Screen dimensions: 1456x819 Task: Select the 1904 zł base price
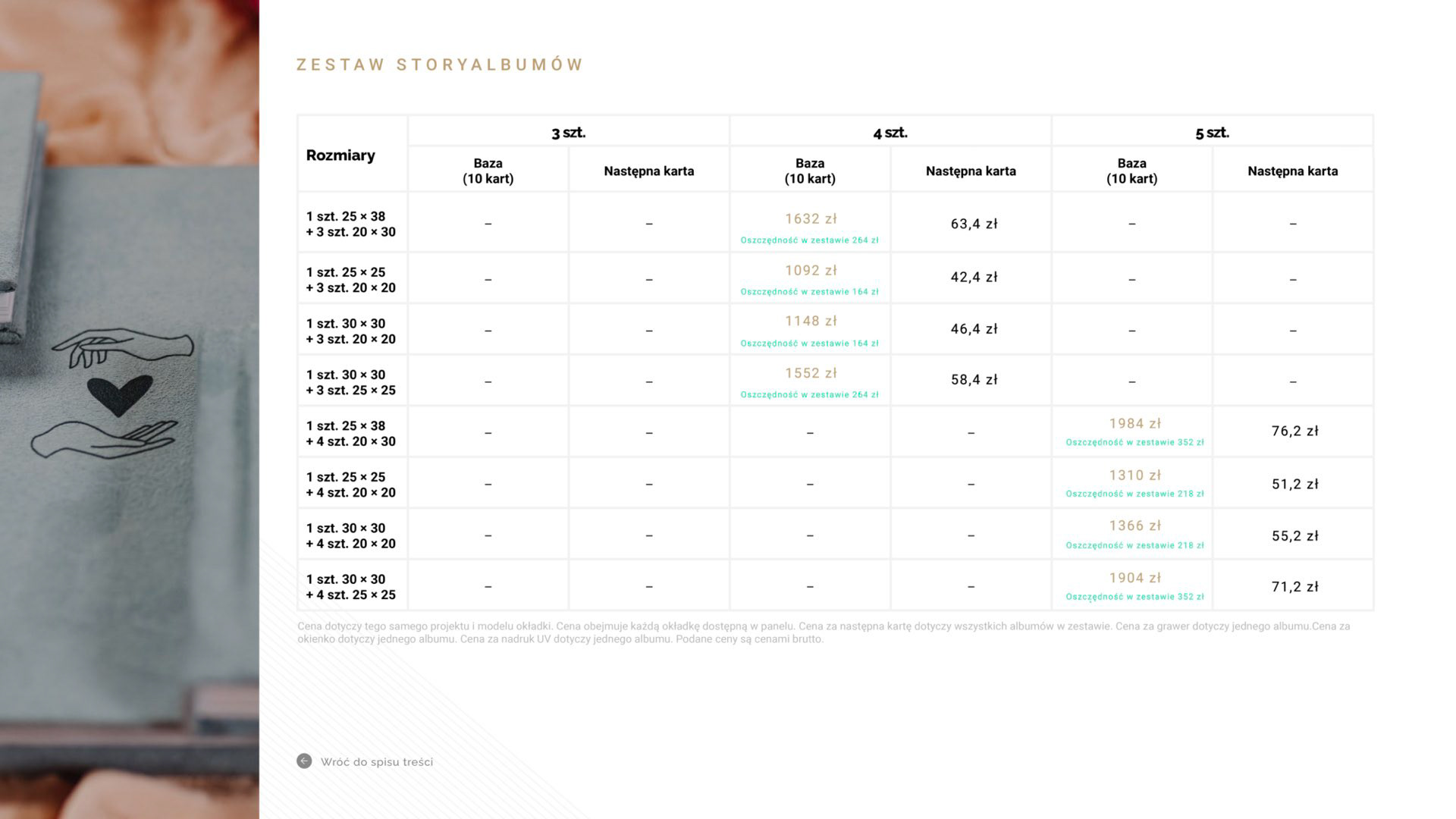[1134, 578]
